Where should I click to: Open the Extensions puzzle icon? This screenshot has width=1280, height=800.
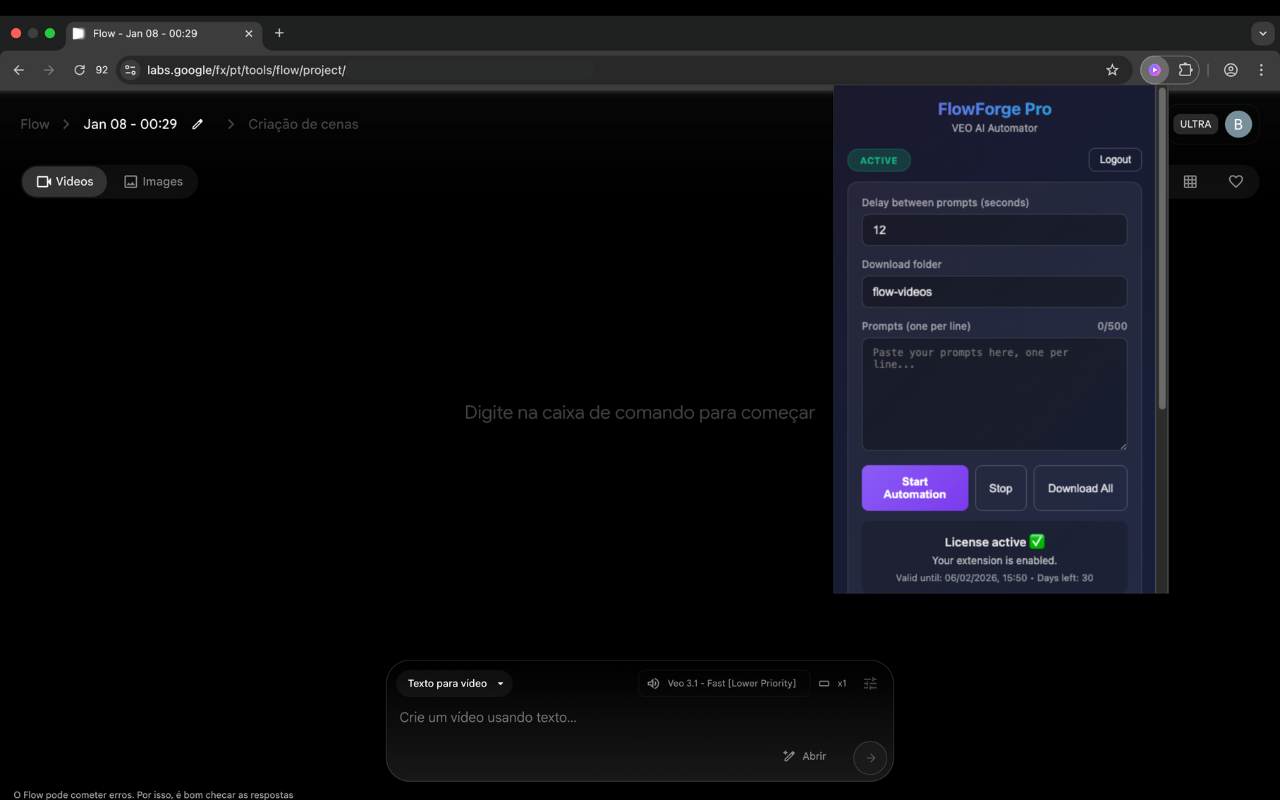click(x=1185, y=70)
